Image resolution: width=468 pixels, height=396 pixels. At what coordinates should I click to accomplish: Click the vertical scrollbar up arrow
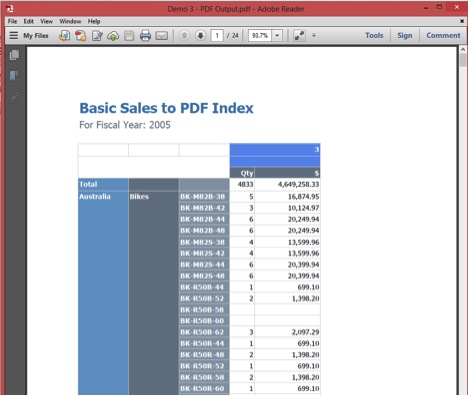pyautogui.click(x=463, y=49)
